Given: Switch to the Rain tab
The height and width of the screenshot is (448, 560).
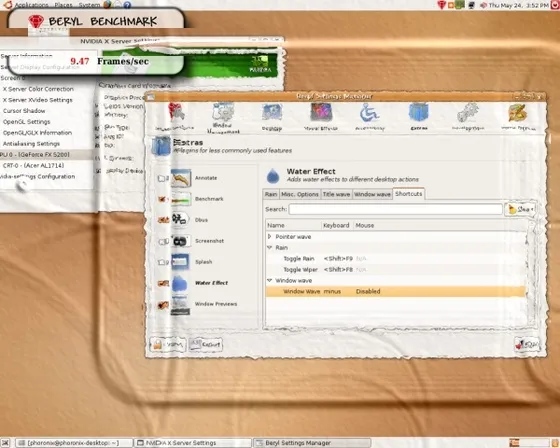Looking at the screenshot, I should (x=271, y=194).
